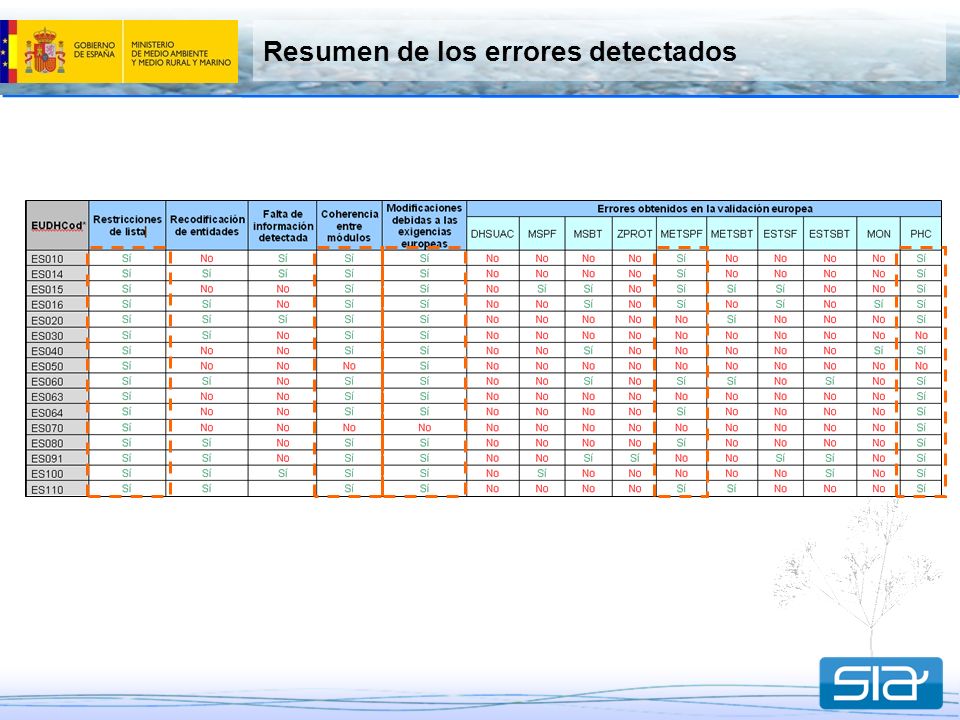Screen dimensions: 960x720
Task: Click the 'GOBIERNO DE ESPAÑA' text in the banner
Action: click(94, 50)
